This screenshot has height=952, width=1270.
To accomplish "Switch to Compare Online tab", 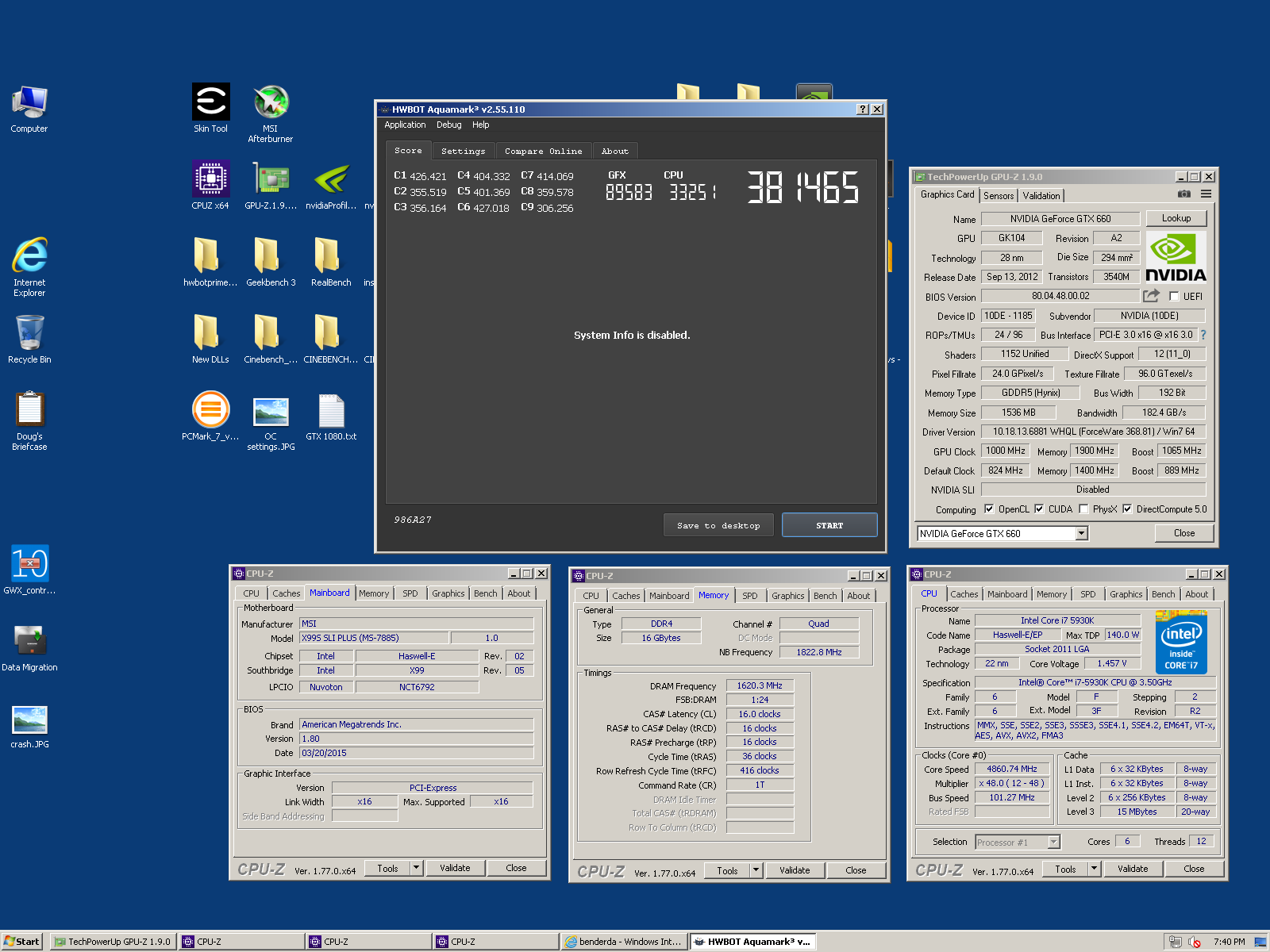I will point(543,151).
